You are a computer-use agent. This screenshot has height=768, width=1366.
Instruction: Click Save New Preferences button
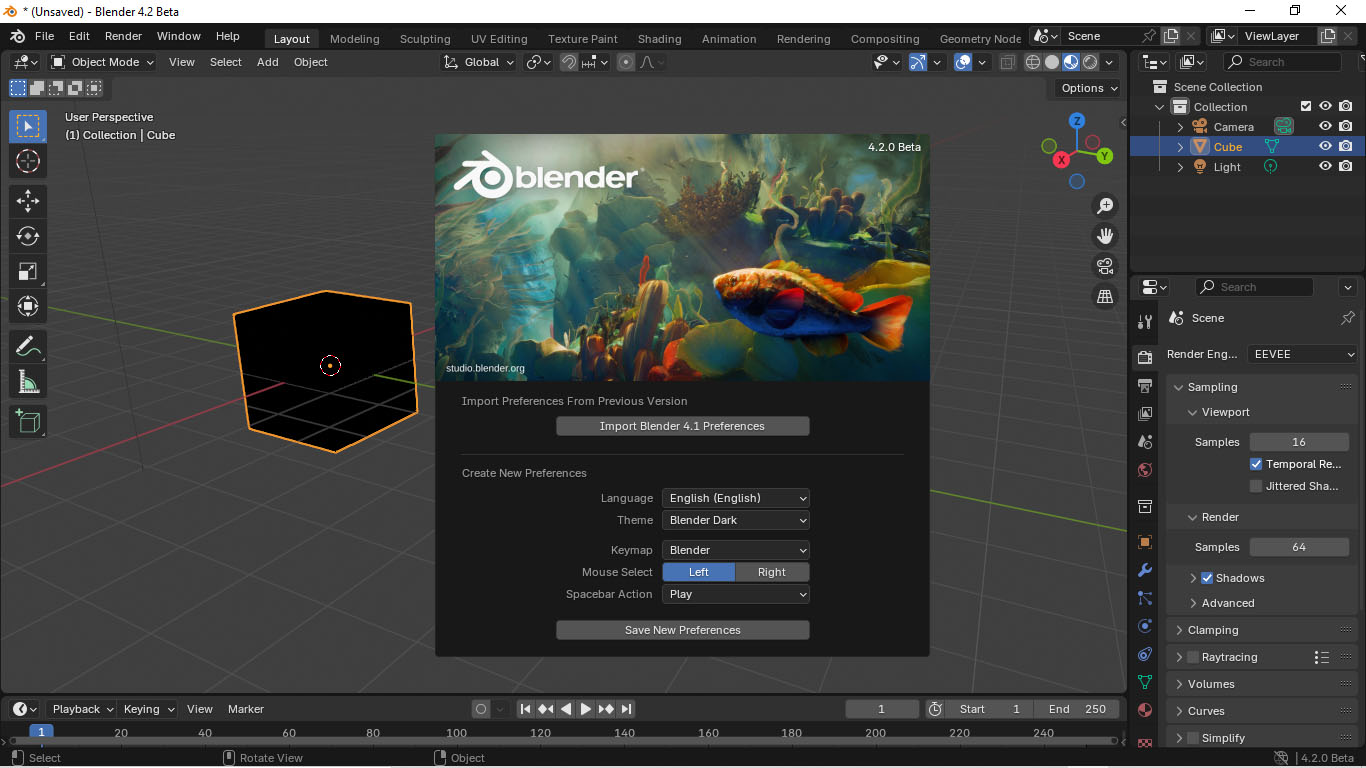pos(682,630)
